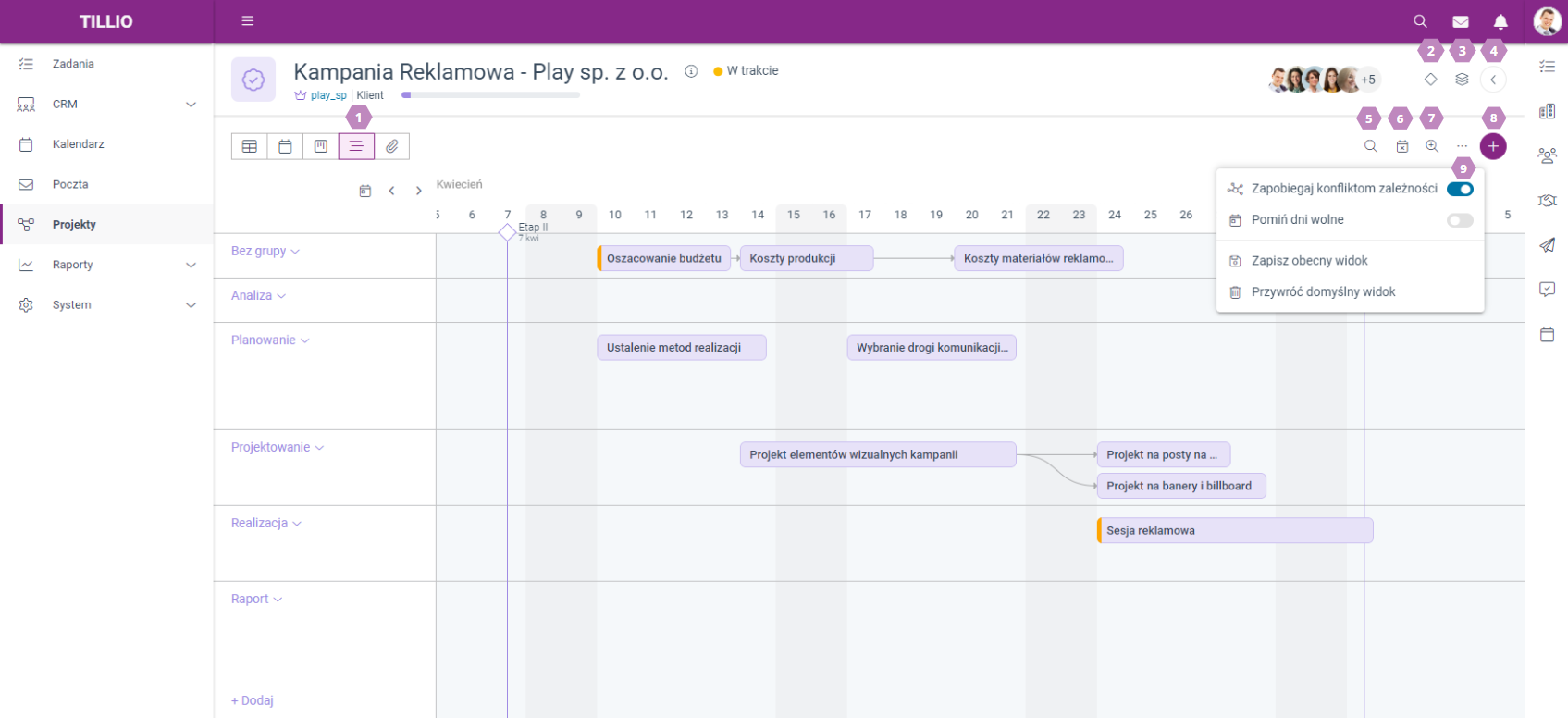This screenshot has width=1568, height=718.
Task: Expand the System sidebar section chevron
Action: pyautogui.click(x=191, y=305)
